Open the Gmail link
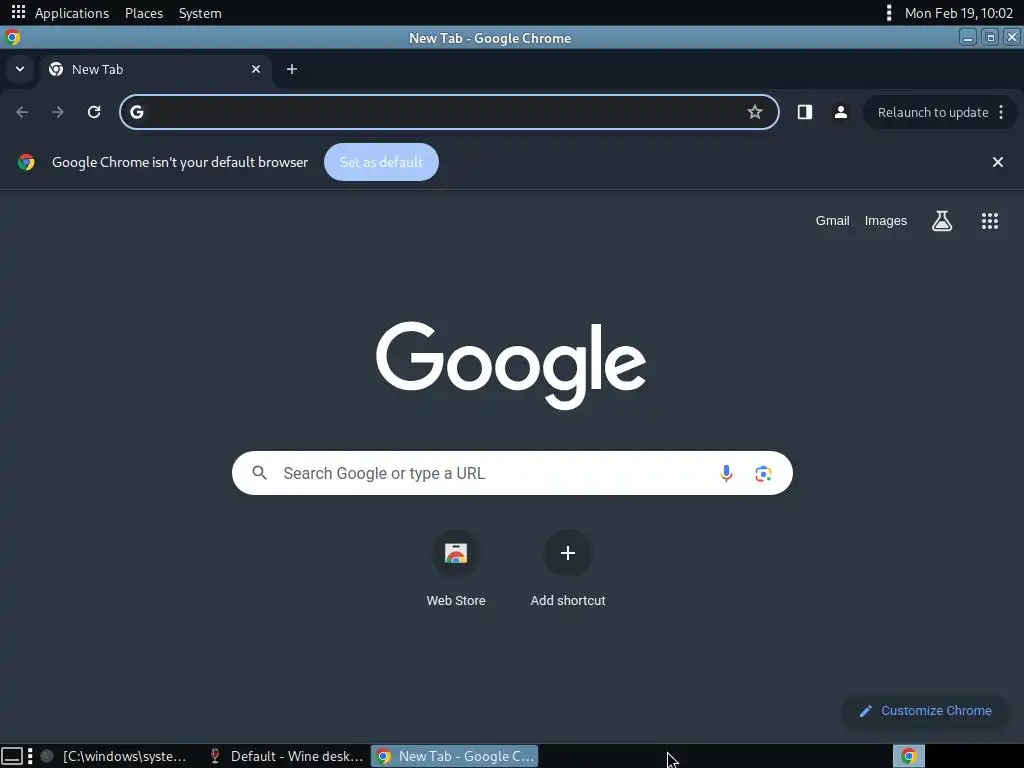The height and width of the screenshot is (768, 1024). (833, 221)
